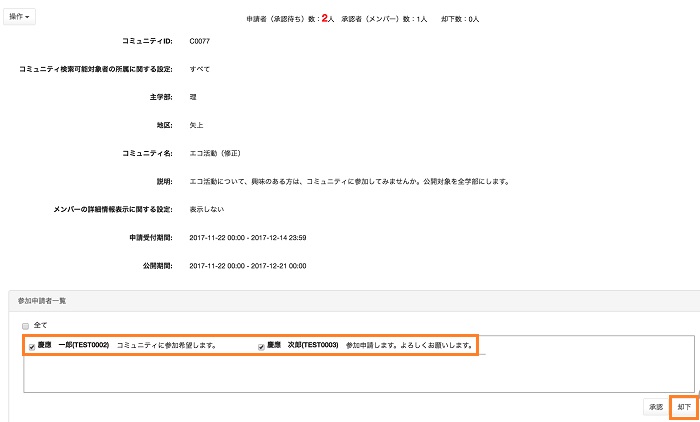Click the 公開期間 date range value
Image resolution: width=700 pixels, height=422 pixels.
tap(247, 265)
